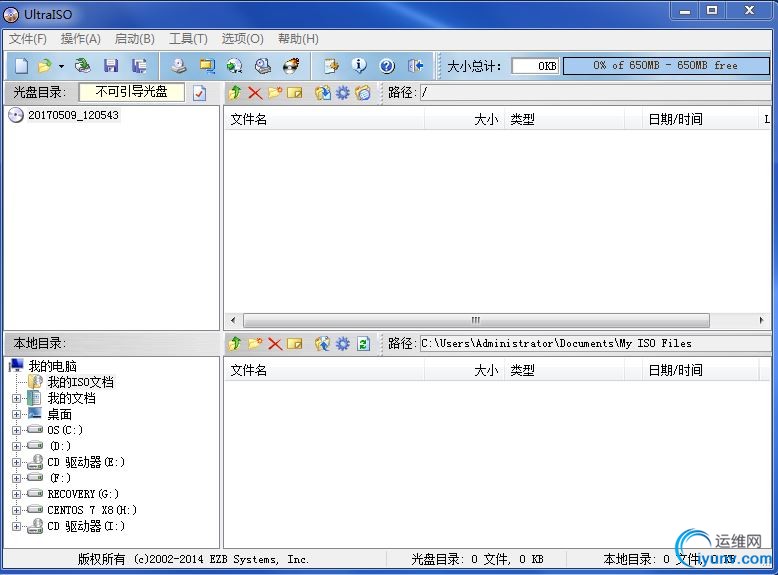778x575 pixels.
Task: Sort disc files by 类型 column
Action: pyautogui.click(x=564, y=119)
